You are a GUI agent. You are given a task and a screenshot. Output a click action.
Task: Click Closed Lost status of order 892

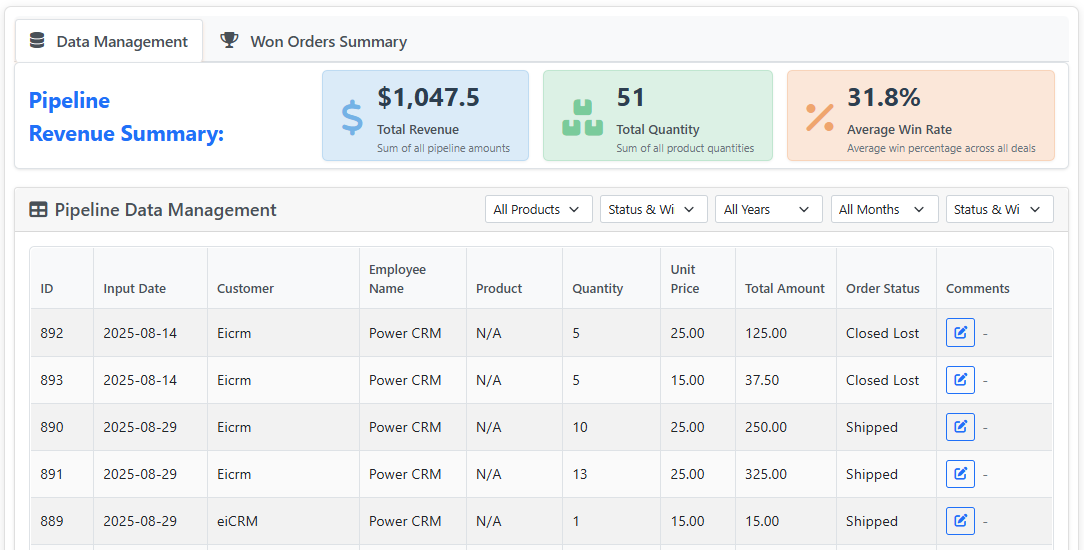[x=882, y=333]
